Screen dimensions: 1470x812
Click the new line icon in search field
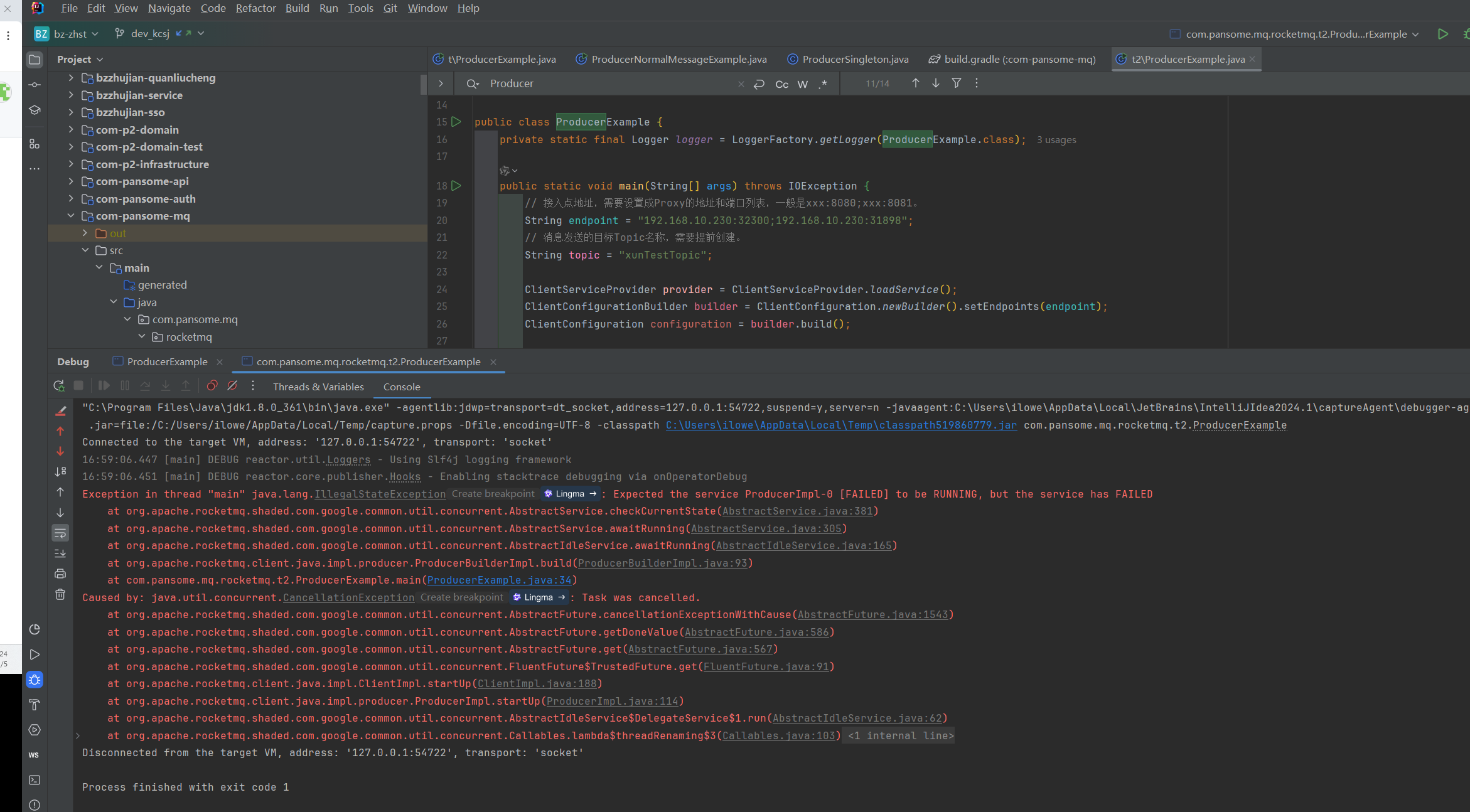tap(759, 83)
